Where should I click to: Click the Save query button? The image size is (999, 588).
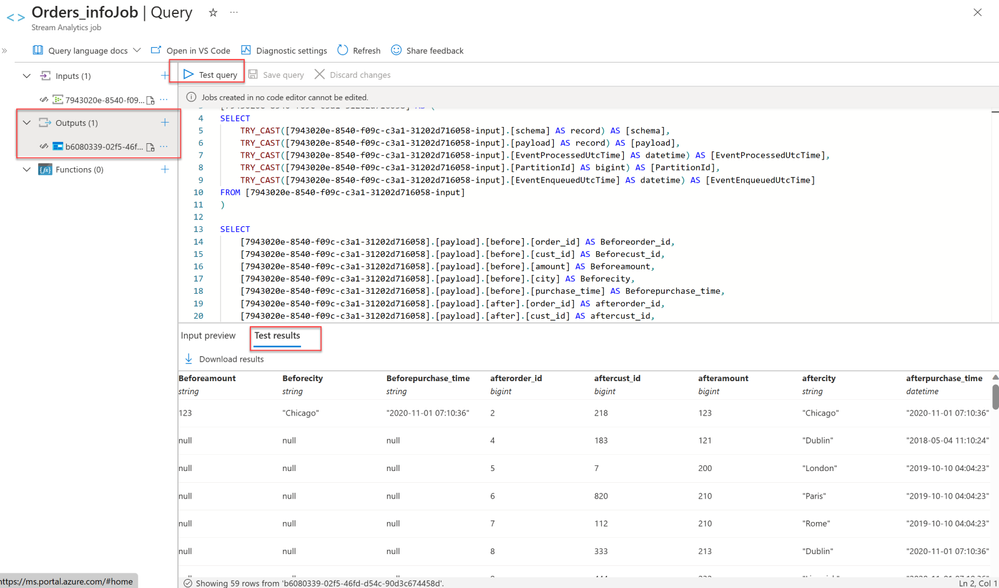point(276,75)
